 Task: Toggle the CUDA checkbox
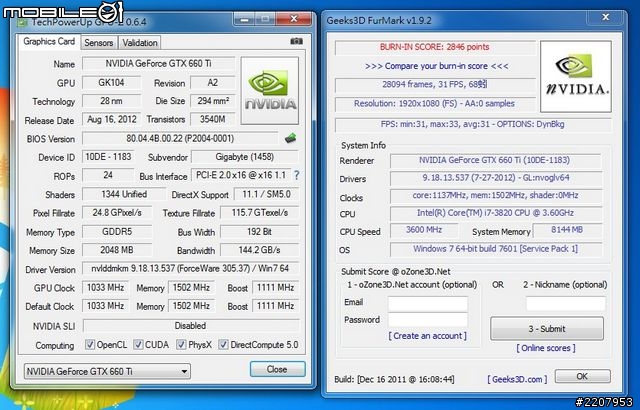pos(138,345)
